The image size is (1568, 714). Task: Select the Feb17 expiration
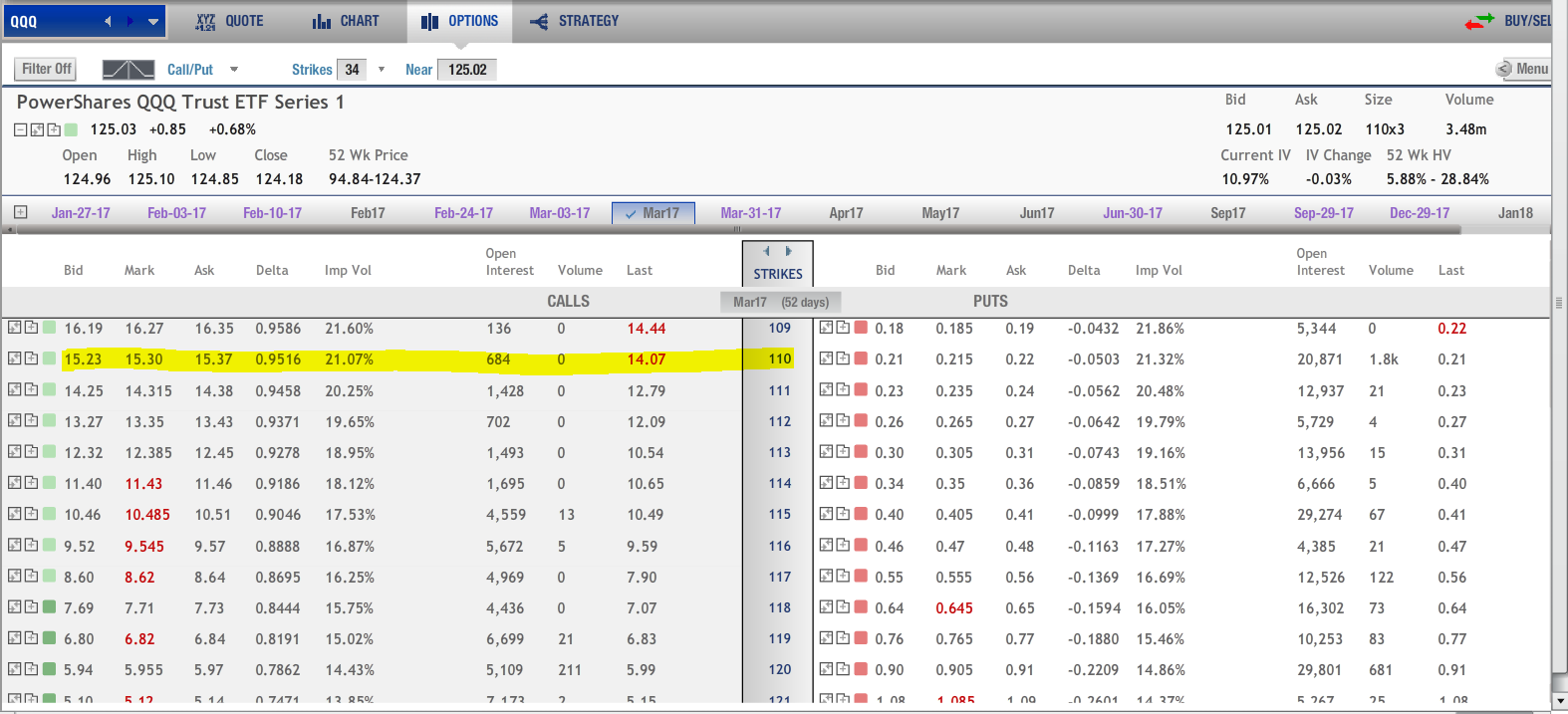point(368,213)
